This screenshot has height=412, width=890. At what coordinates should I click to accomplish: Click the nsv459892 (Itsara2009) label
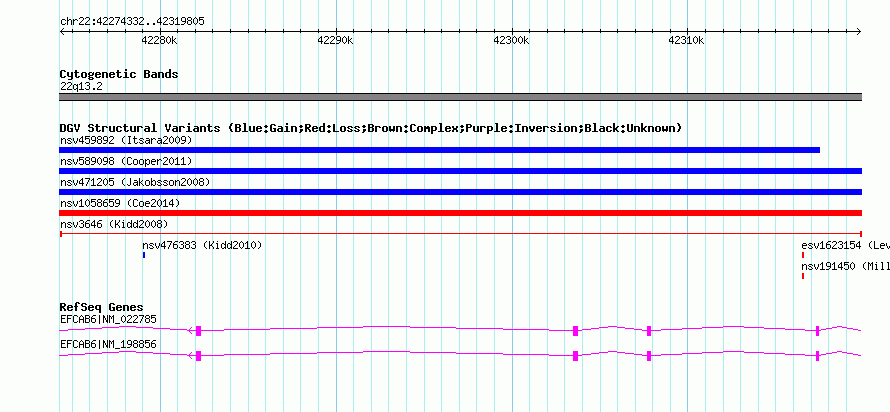[x=126, y=140]
